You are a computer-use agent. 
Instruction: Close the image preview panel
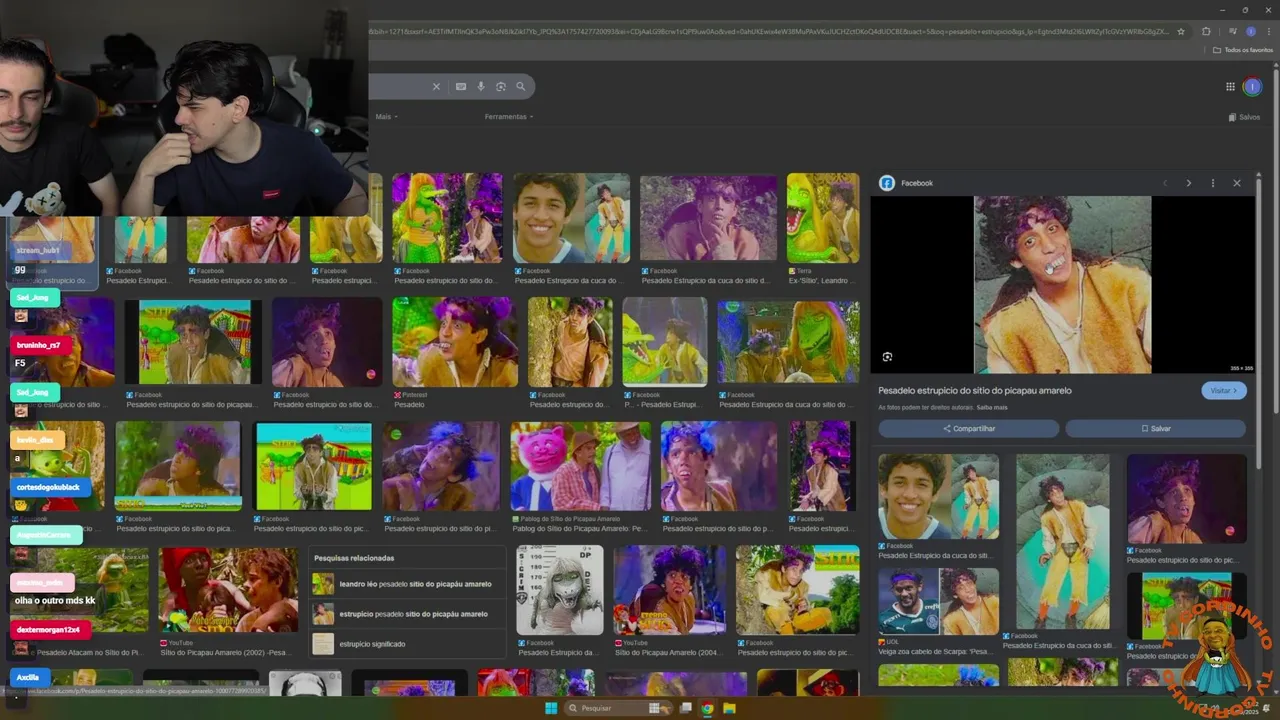pyautogui.click(x=1237, y=183)
